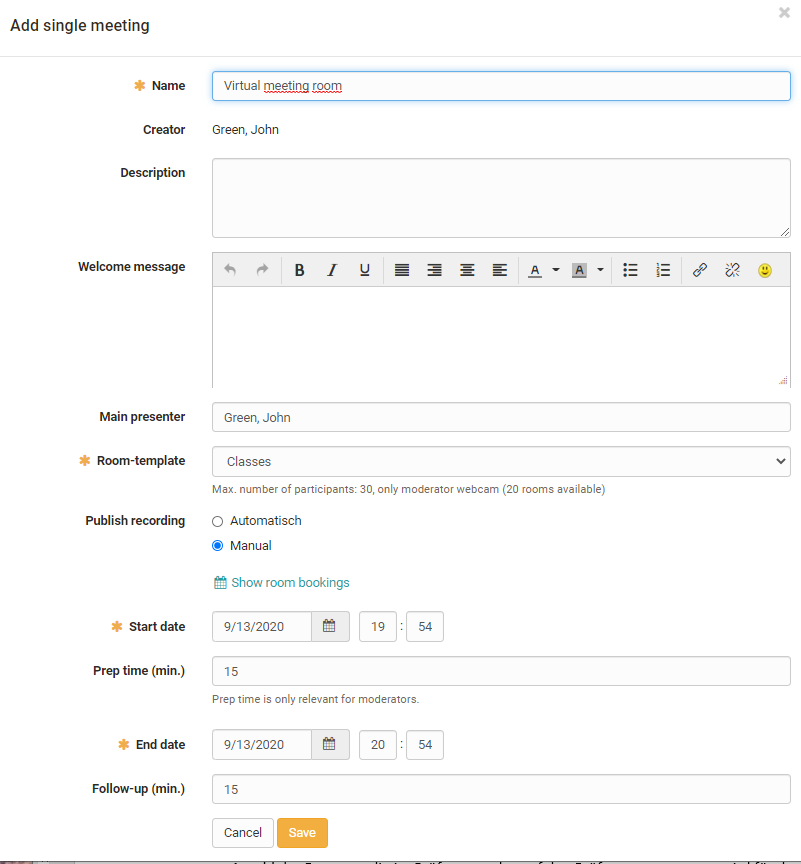The image size is (801, 864).
Task: Click the text color swatch button
Action: point(535,270)
